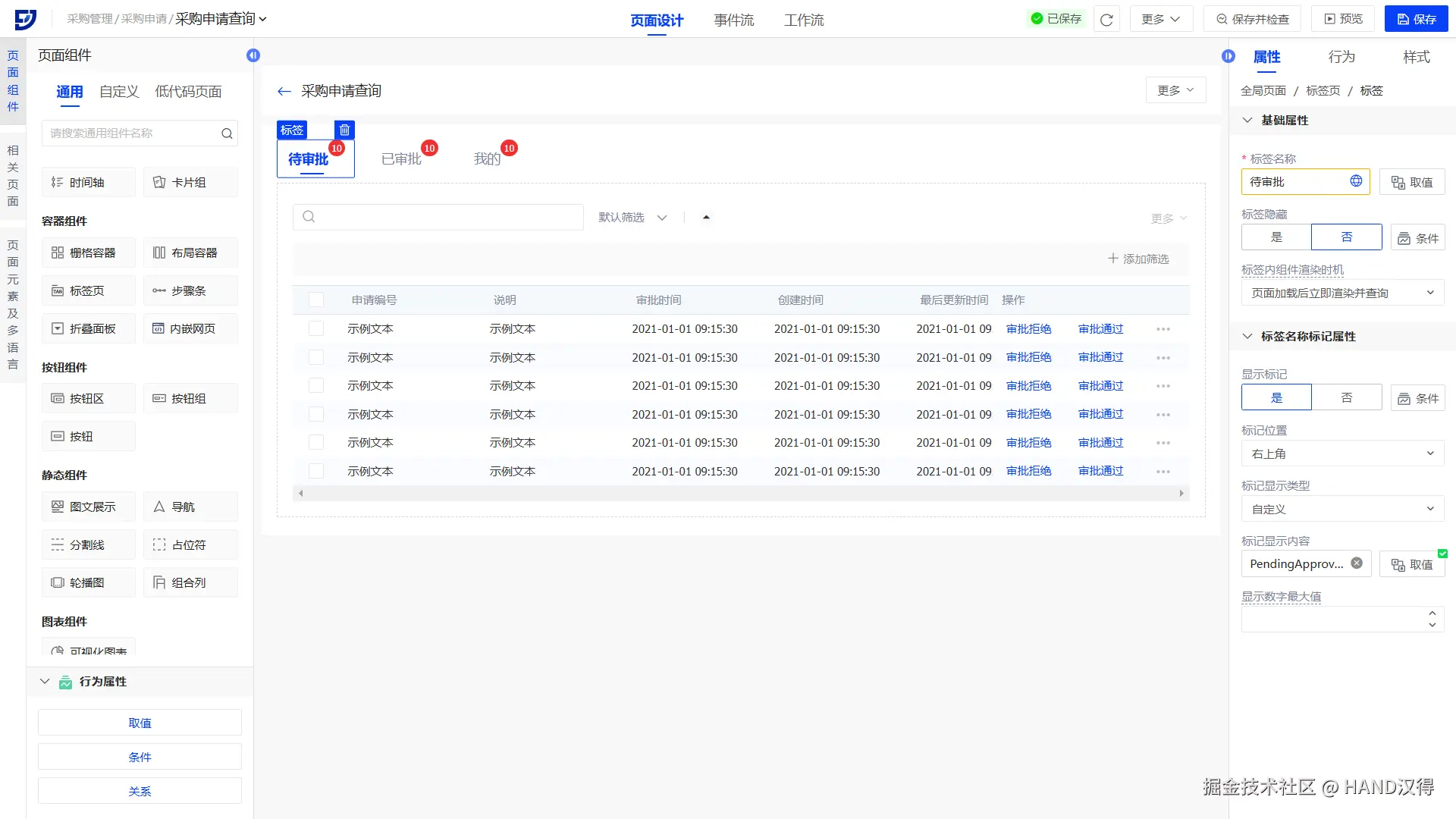The image size is (1456, 819).
Task: Click the delete trash icon above tab
Action: click(344, 130)
